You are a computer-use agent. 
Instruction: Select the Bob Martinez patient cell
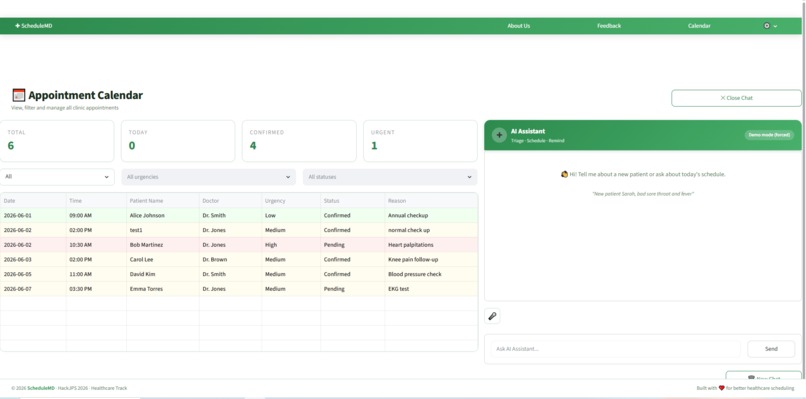point(162,245)
